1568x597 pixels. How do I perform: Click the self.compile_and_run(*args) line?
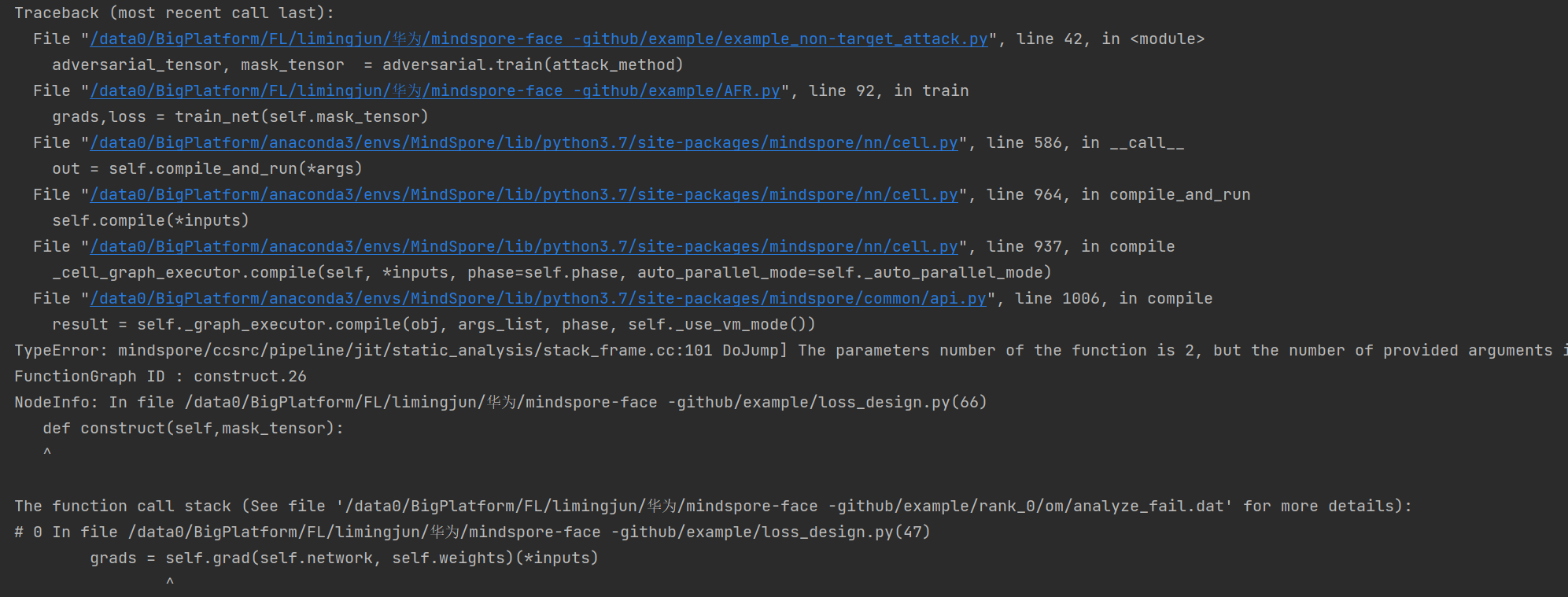click(207, 169)
